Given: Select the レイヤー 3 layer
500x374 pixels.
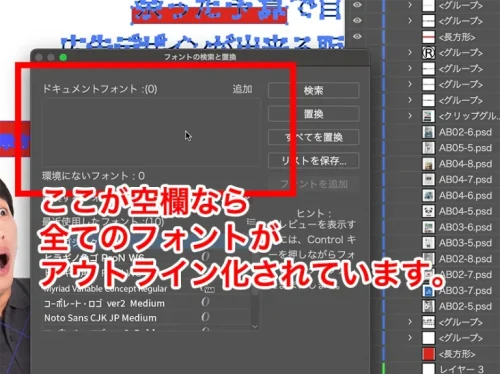Looking at the screenshot, I should click(x=461, y=369).
